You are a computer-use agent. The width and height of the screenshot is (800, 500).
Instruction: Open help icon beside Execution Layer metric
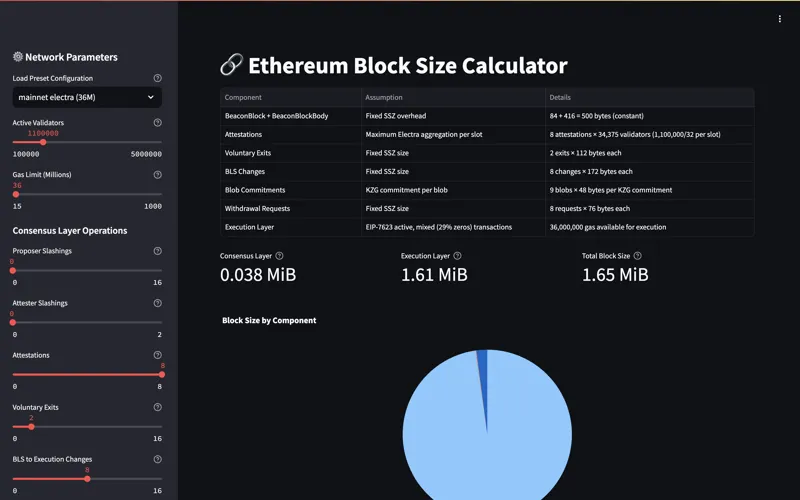click(x=458, y=256)
